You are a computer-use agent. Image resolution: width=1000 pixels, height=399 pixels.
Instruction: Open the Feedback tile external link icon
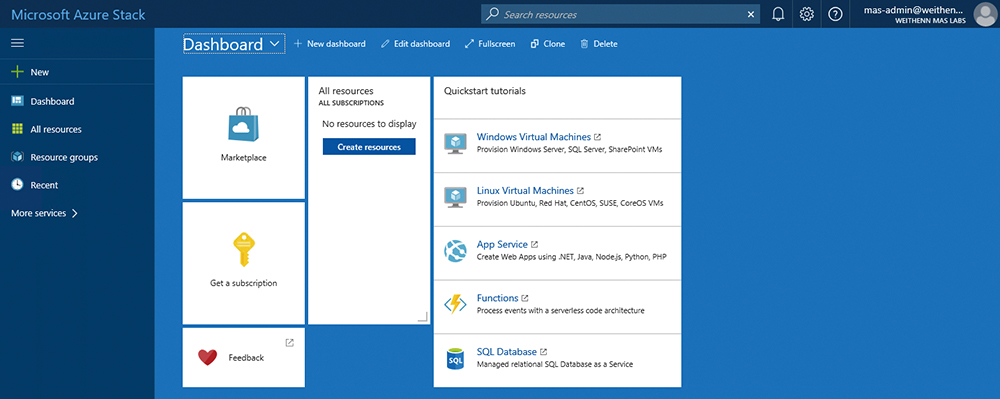[x=290, y=343]
